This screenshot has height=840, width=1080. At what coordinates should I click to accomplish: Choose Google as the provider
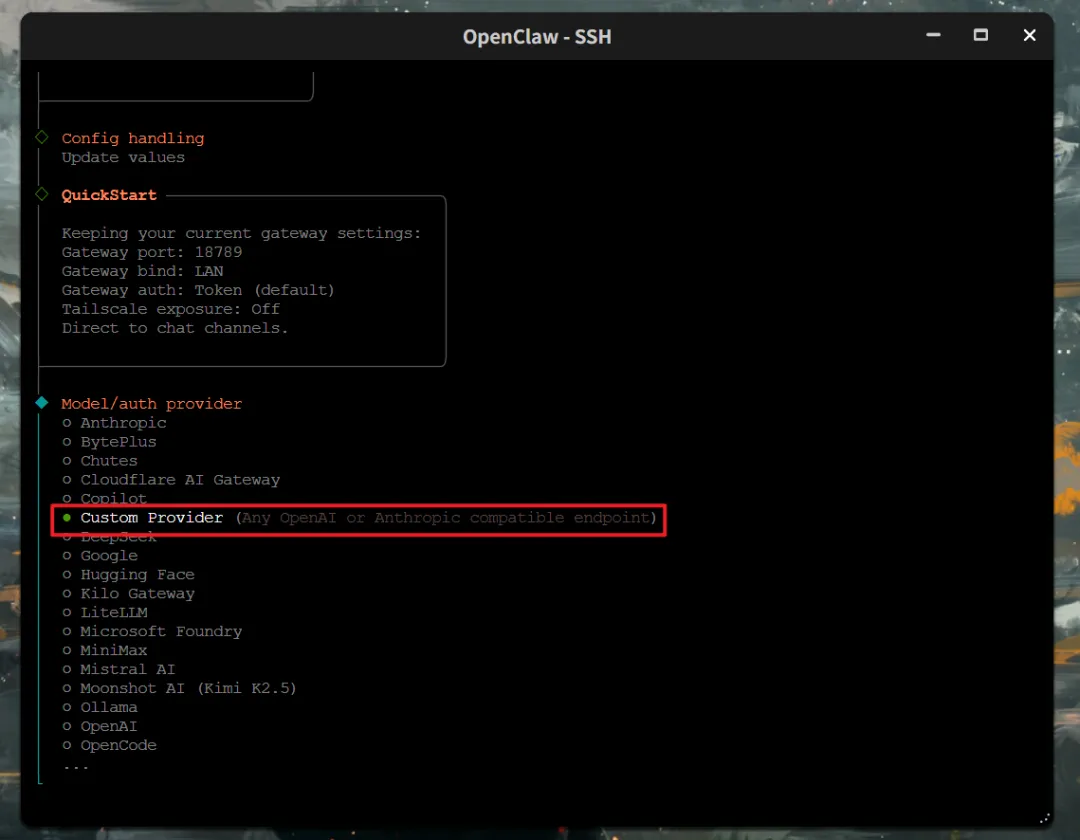coord(100,556)
